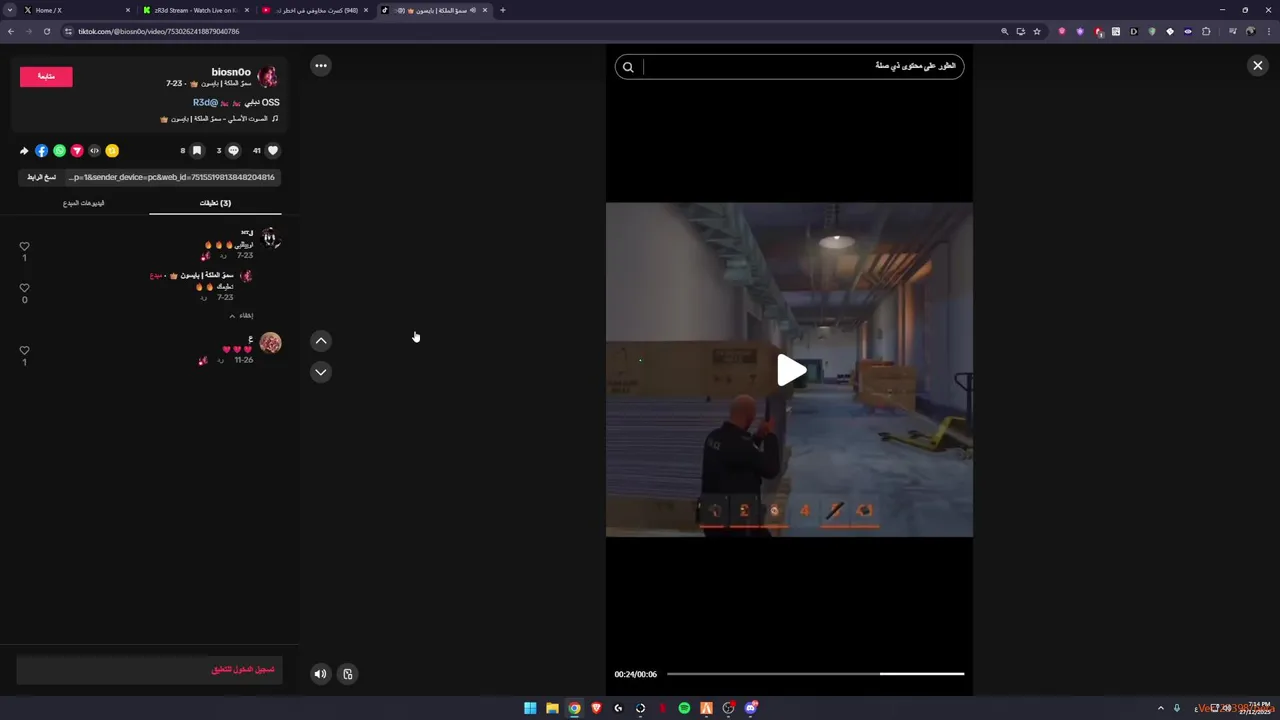
Task: Open Spotify from the taskbar
Action: 684,708
